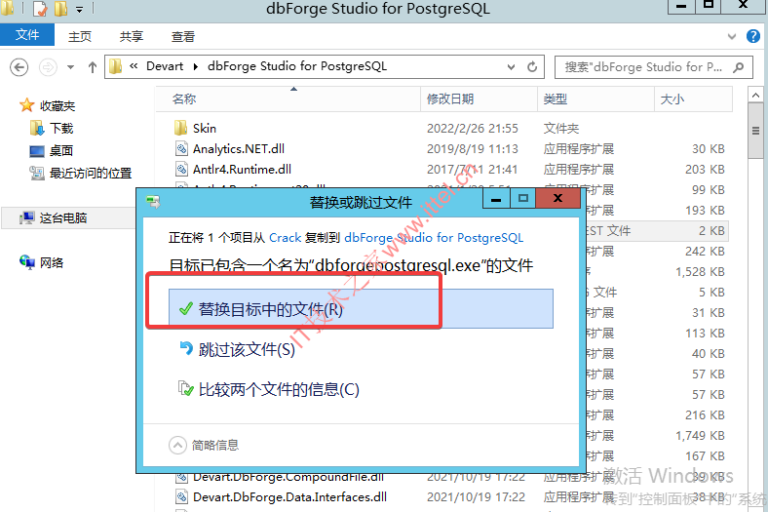Select the Skin folder

coord(204,128)
